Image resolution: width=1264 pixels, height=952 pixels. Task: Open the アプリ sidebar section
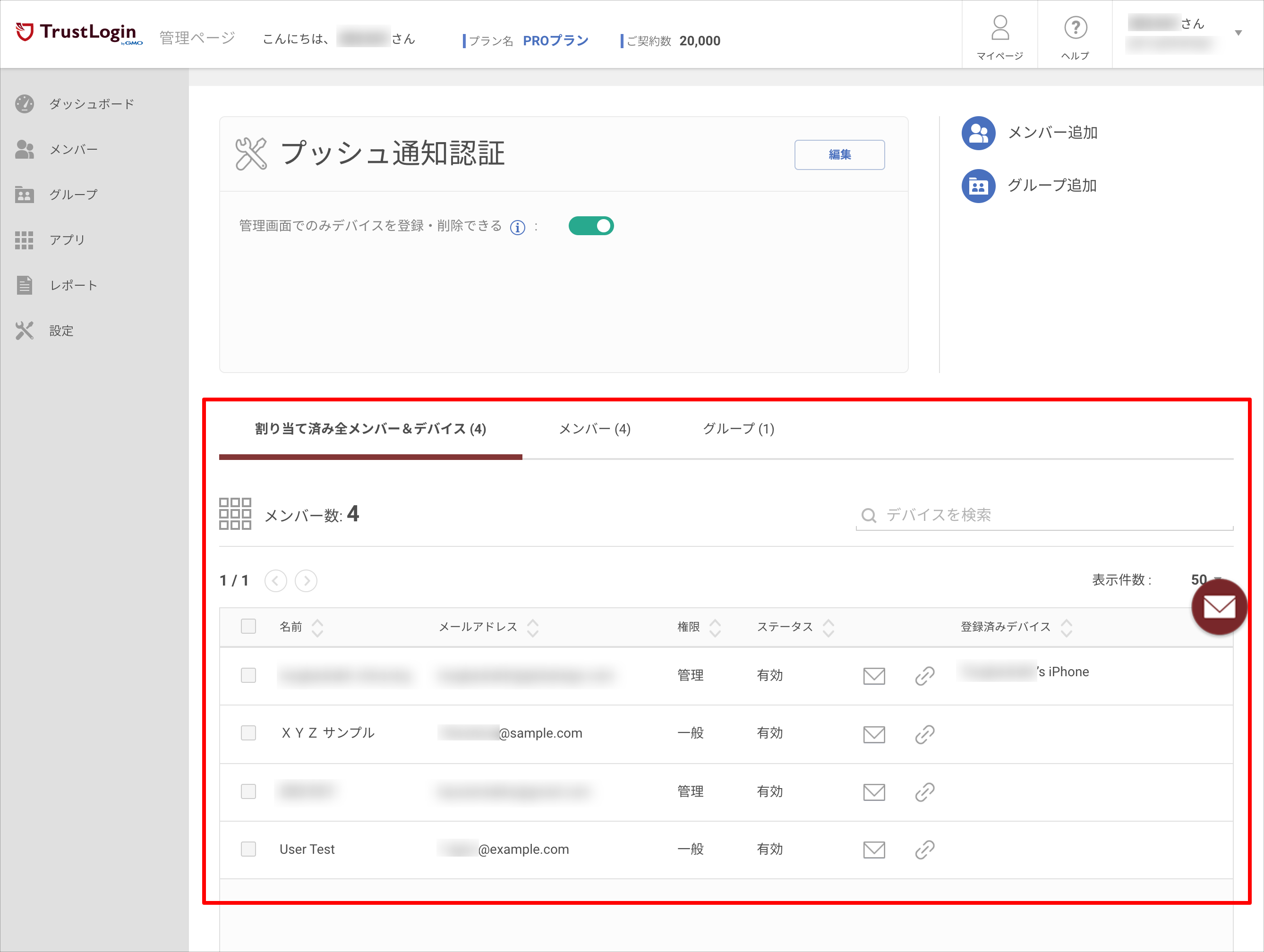tap(50, 240)
